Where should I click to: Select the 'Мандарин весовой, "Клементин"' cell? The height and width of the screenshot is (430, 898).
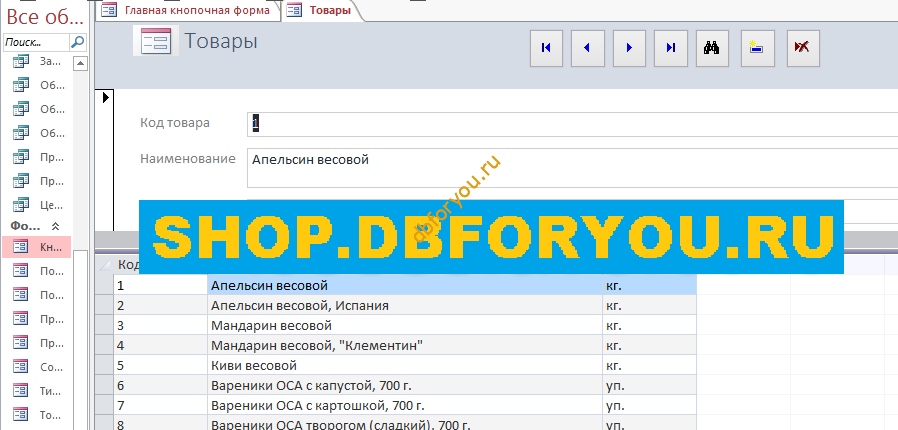point(405,345)
